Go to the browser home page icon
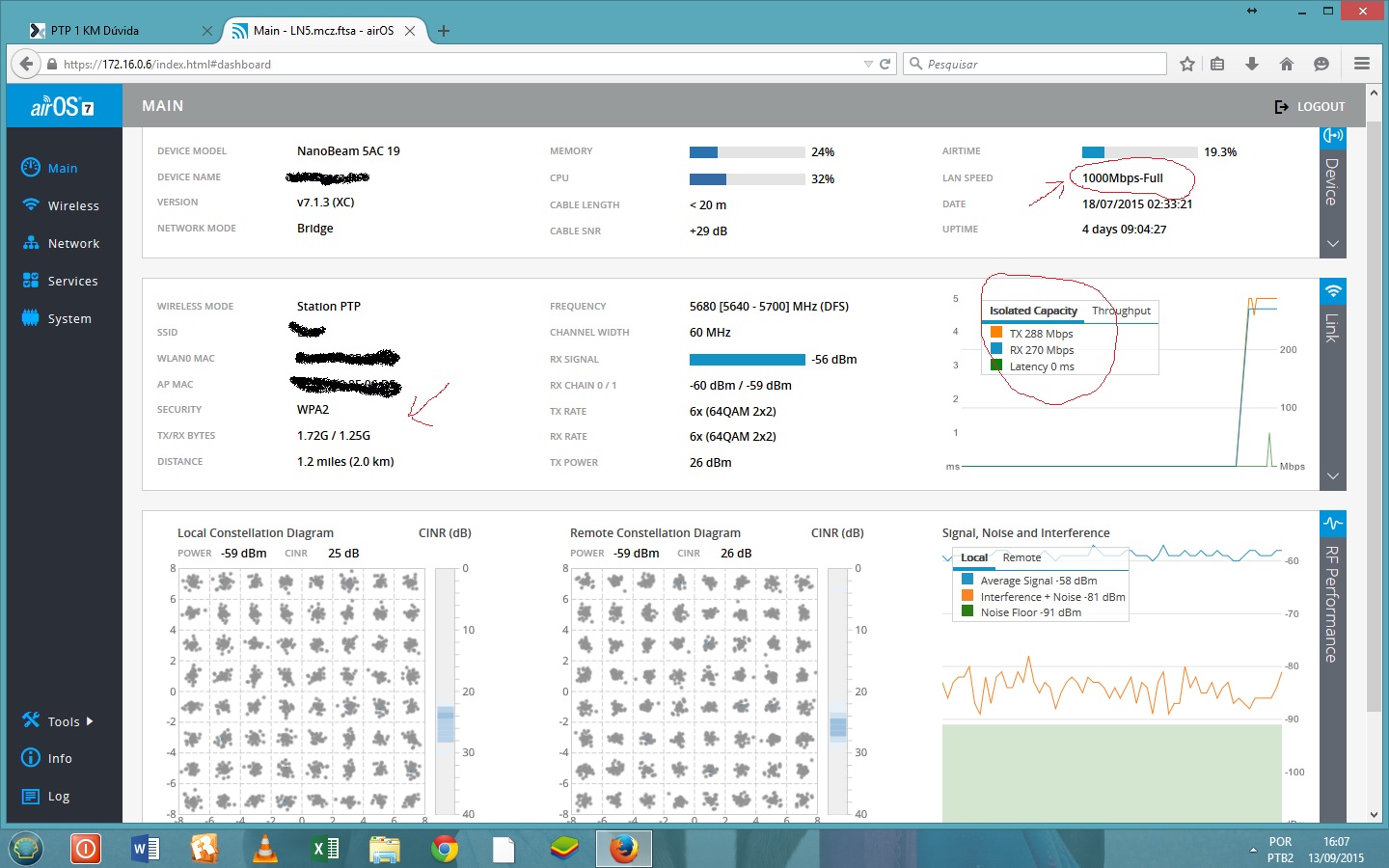This screenshot has height=868, width=1389. [1287, 64]
